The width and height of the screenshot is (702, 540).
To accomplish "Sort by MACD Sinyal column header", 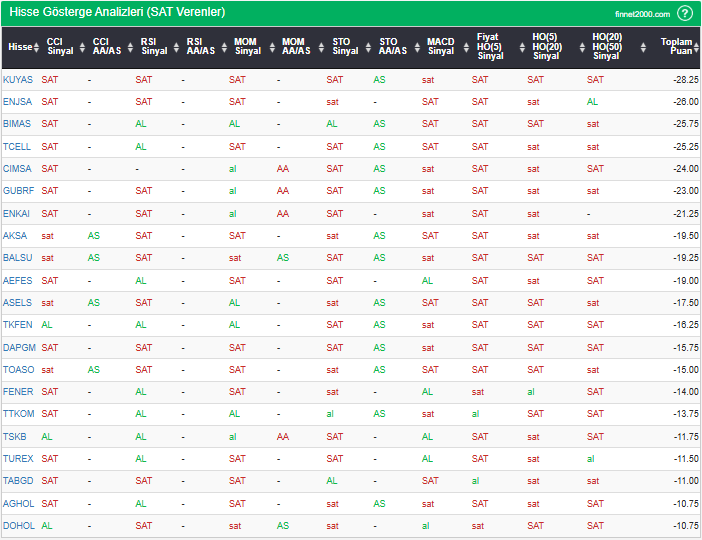I will (x=440, y=47).
